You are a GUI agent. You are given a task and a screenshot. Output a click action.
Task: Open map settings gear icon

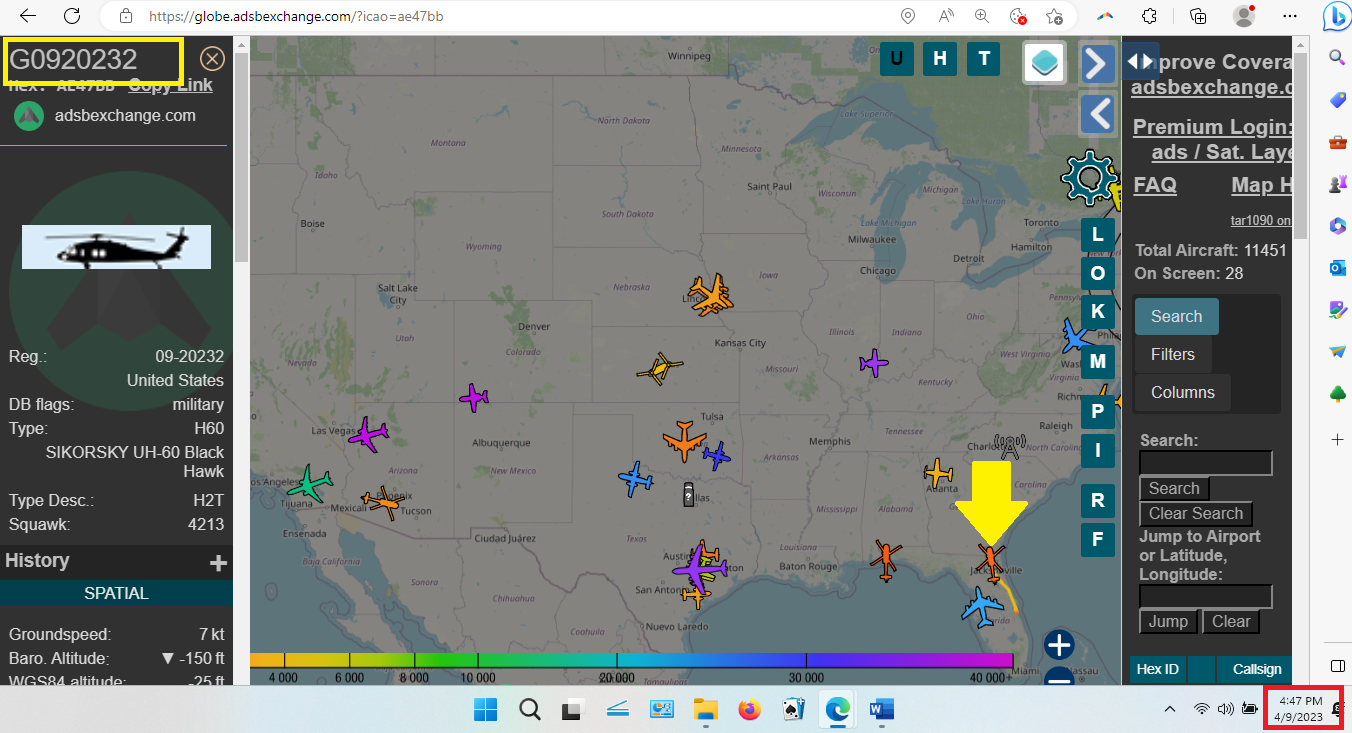point(1088,178)
